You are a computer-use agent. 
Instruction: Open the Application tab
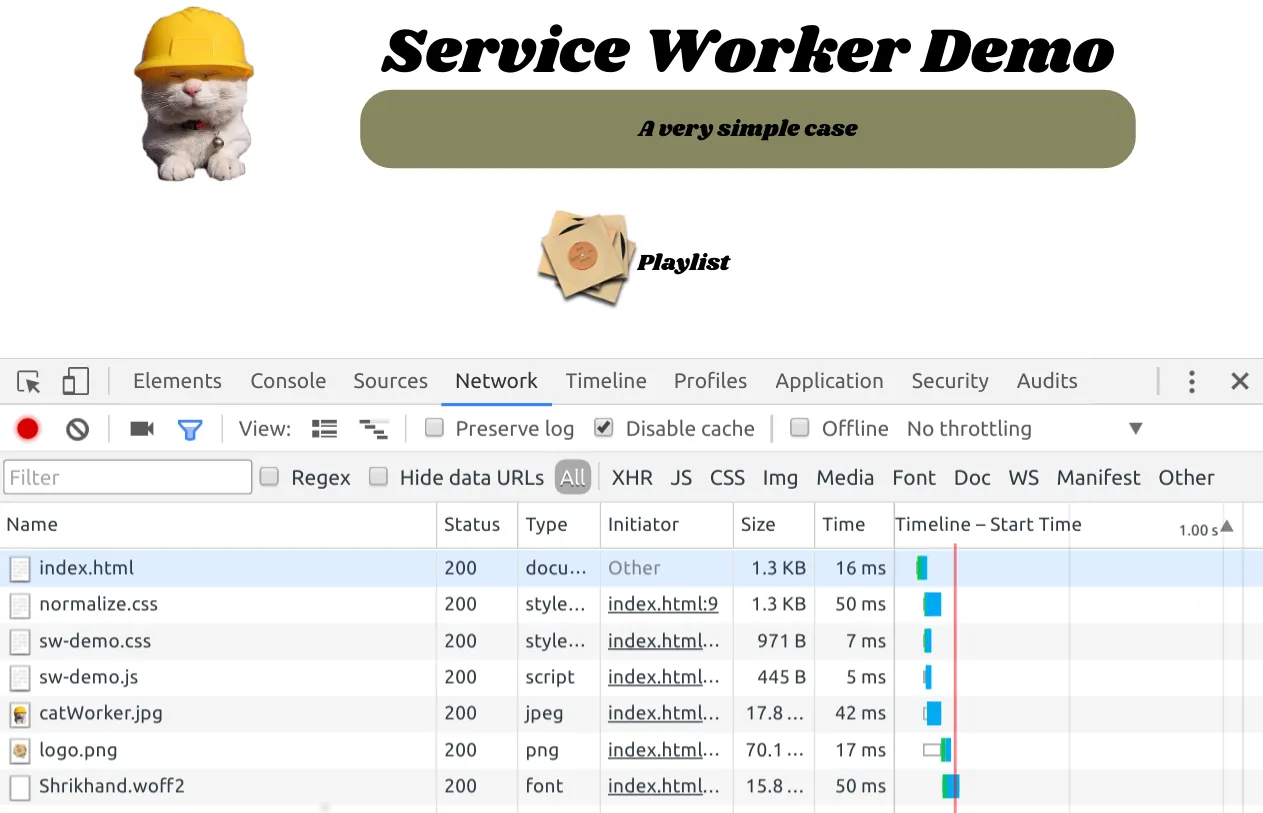[x=829, y=381]
